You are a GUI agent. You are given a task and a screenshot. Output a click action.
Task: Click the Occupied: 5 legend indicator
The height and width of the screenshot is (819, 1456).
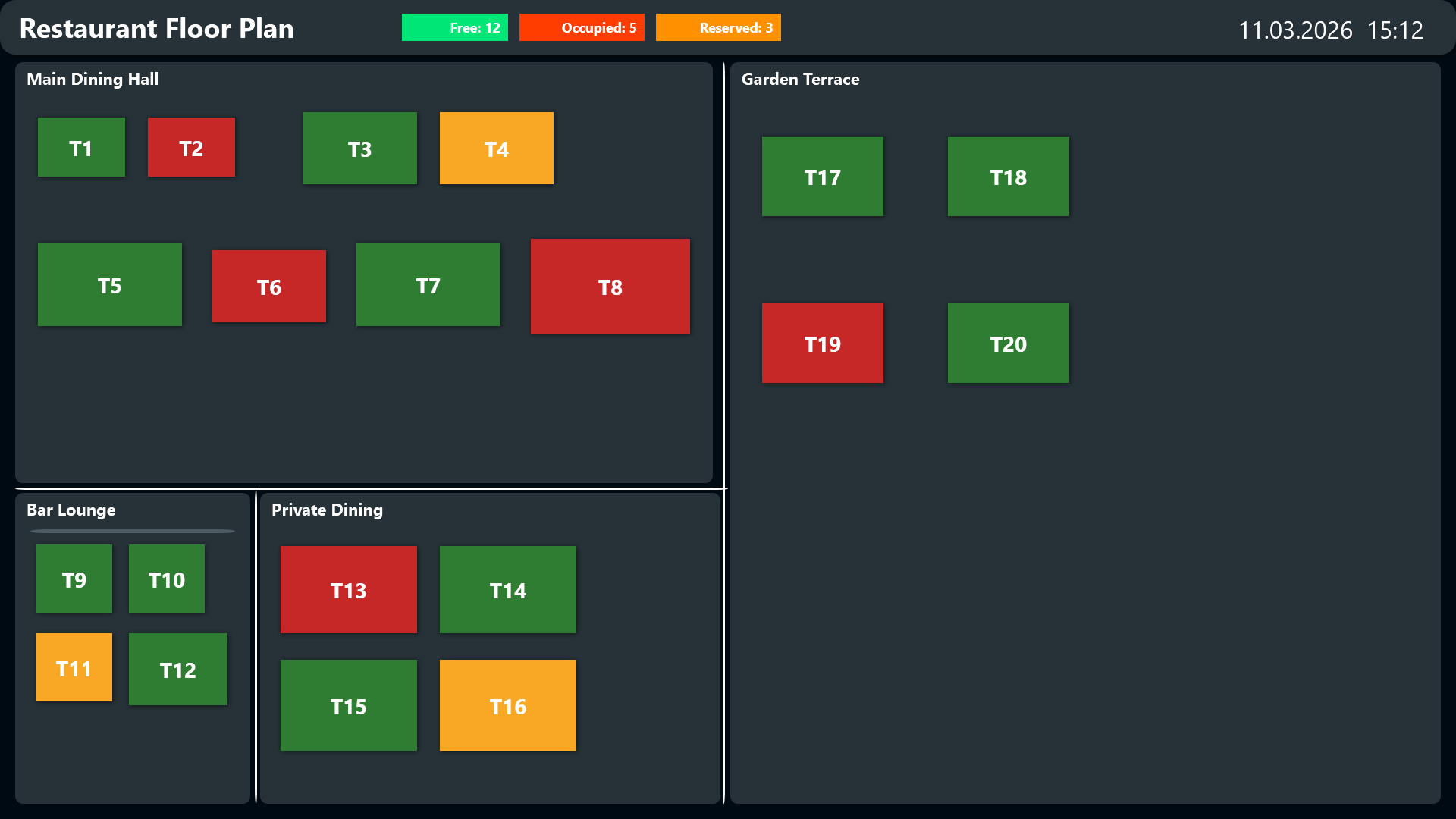[x=582, y=27]
